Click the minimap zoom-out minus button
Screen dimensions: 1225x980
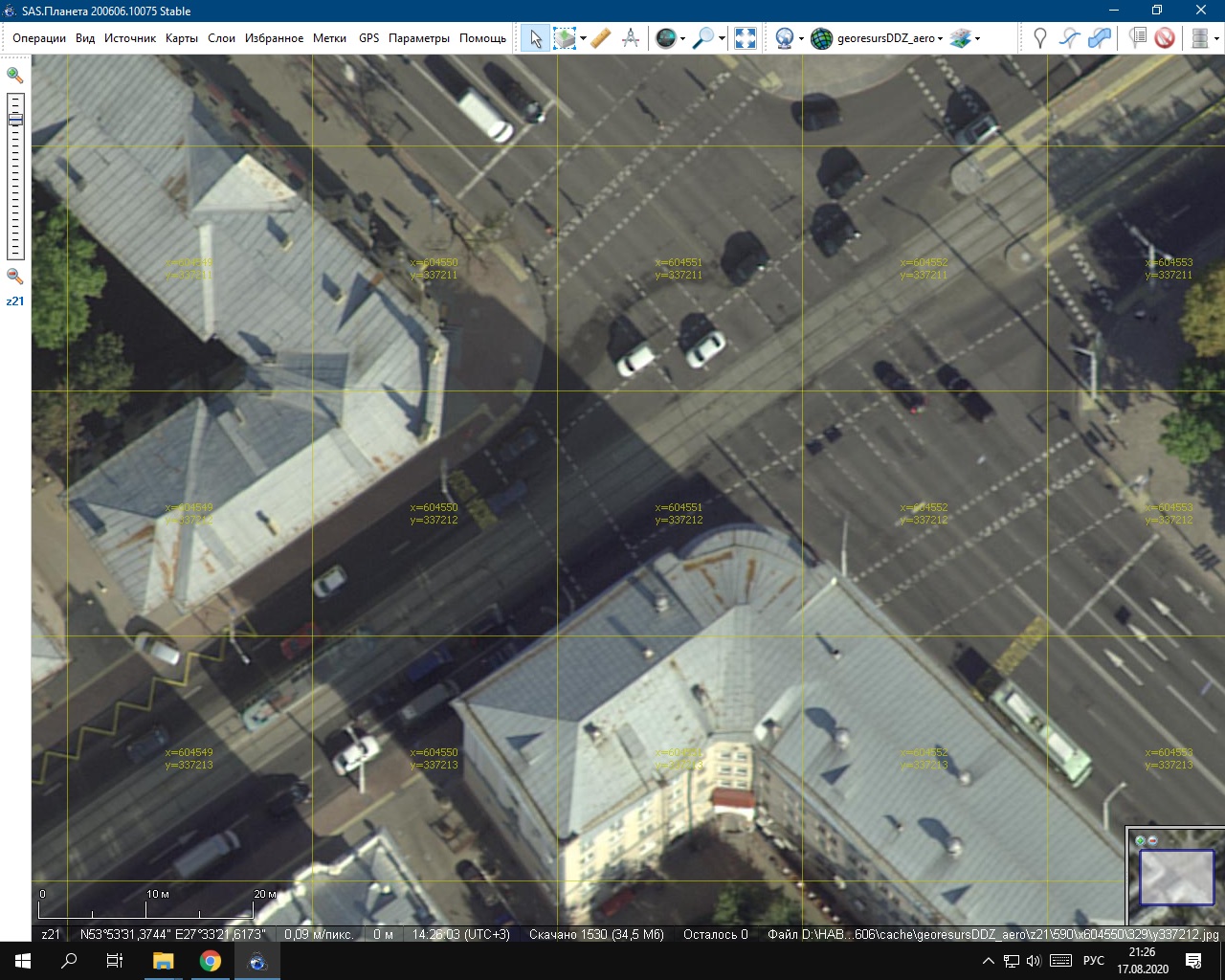point(1152,840)
